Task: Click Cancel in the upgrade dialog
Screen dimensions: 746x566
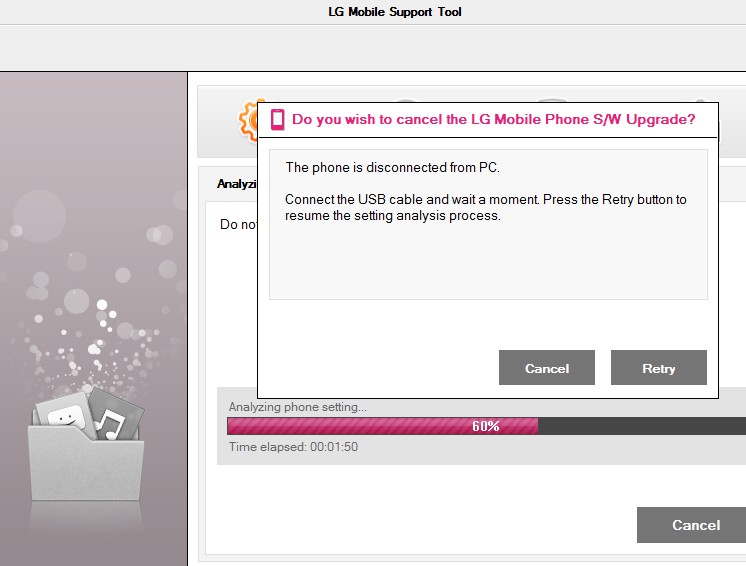Action: coord(547,368)
